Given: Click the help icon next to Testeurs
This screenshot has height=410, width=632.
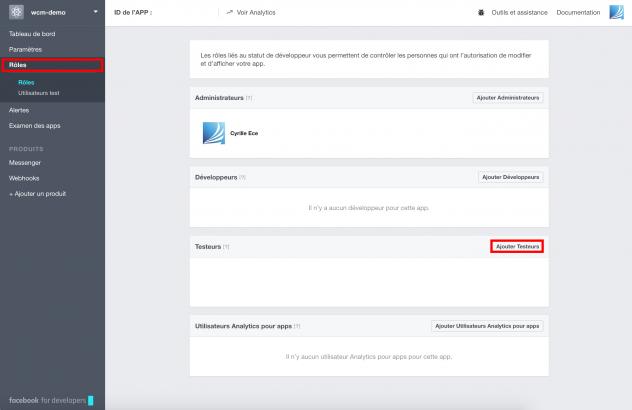Looking at the screenshot, I should (x=227, y=246).
